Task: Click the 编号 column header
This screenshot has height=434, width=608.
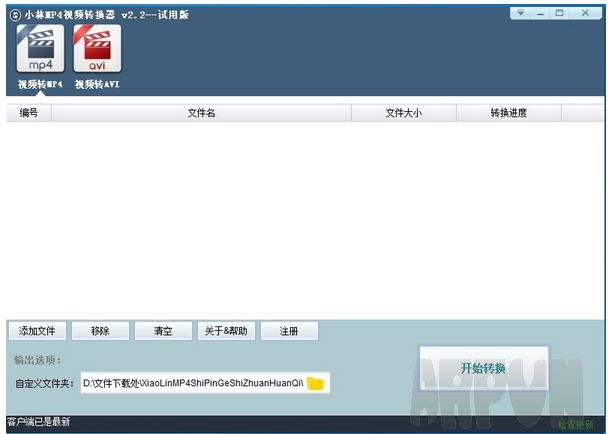Action: pos(29,113)
